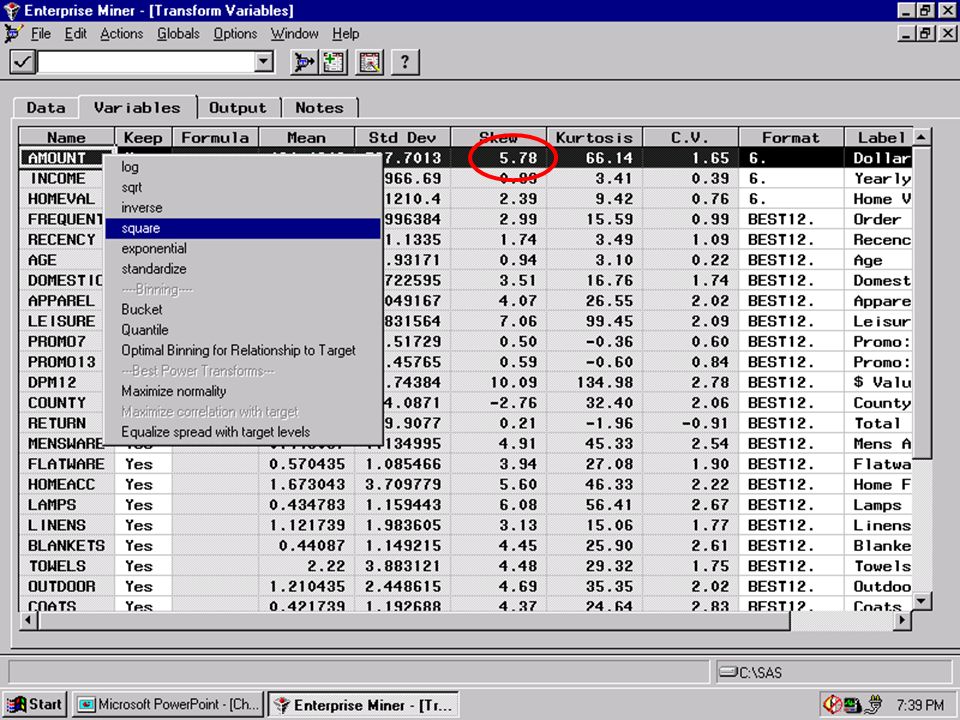Click the Formula column header
960x720 pixels.
tap(216, 137)
